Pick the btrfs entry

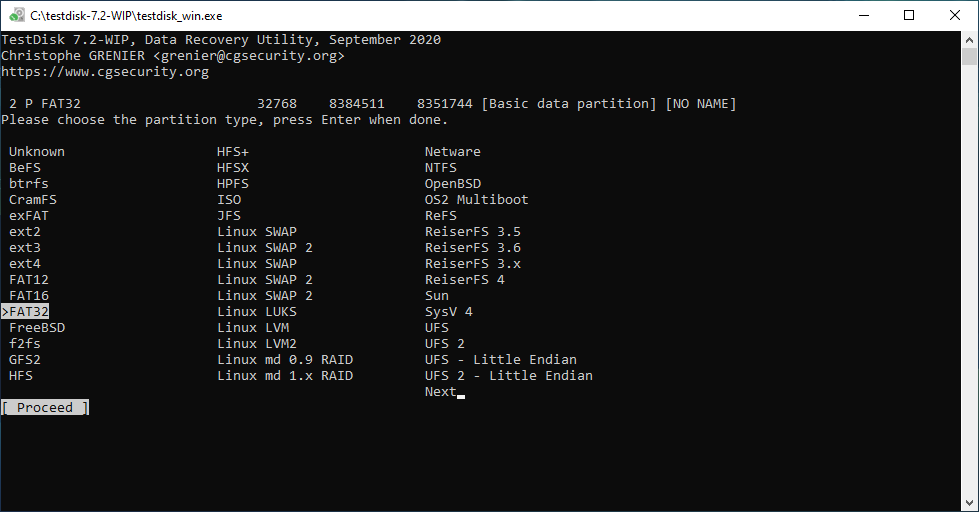29,184
